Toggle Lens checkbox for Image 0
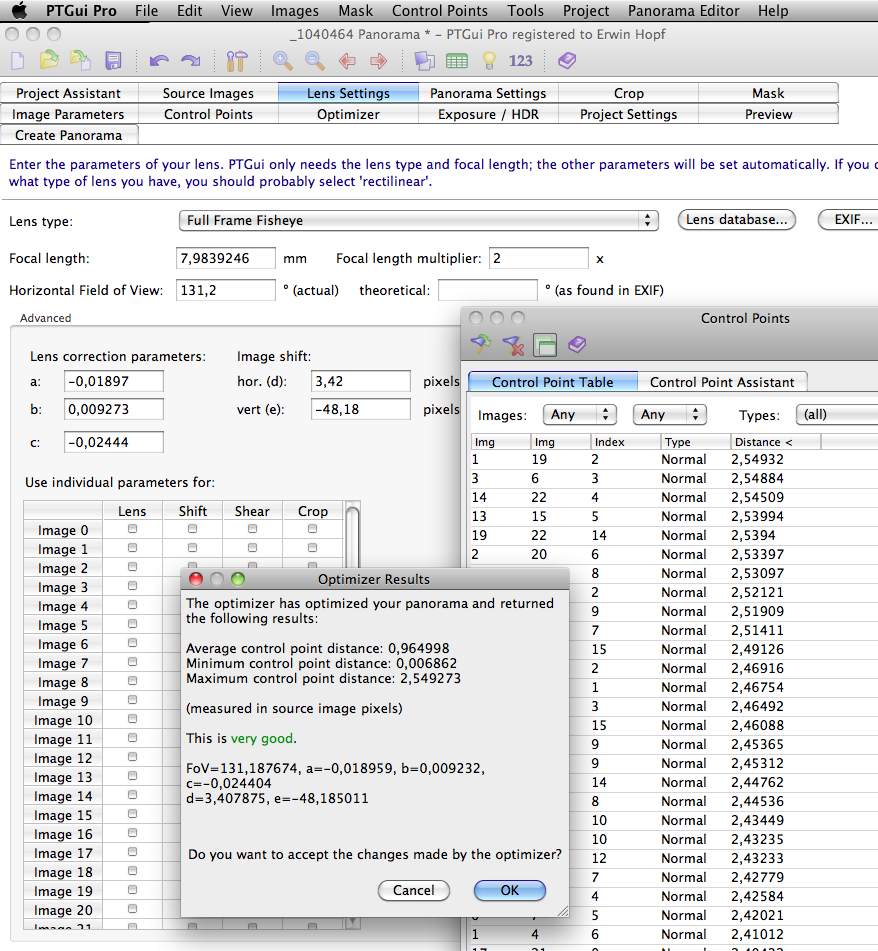The width and height of the screenshot is (878, 951). click(x=132, y=529)
